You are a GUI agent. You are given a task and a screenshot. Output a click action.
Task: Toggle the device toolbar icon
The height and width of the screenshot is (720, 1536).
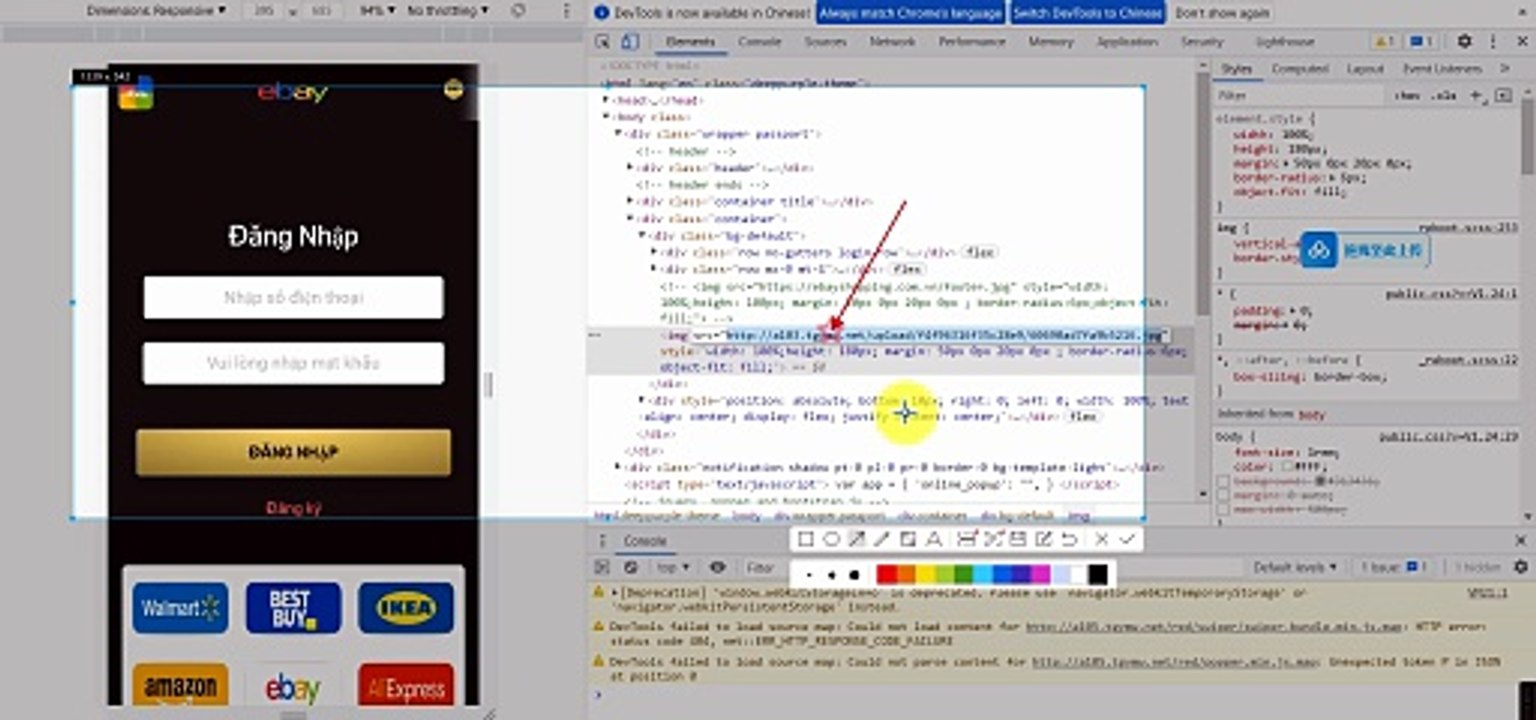coord(629,42)
